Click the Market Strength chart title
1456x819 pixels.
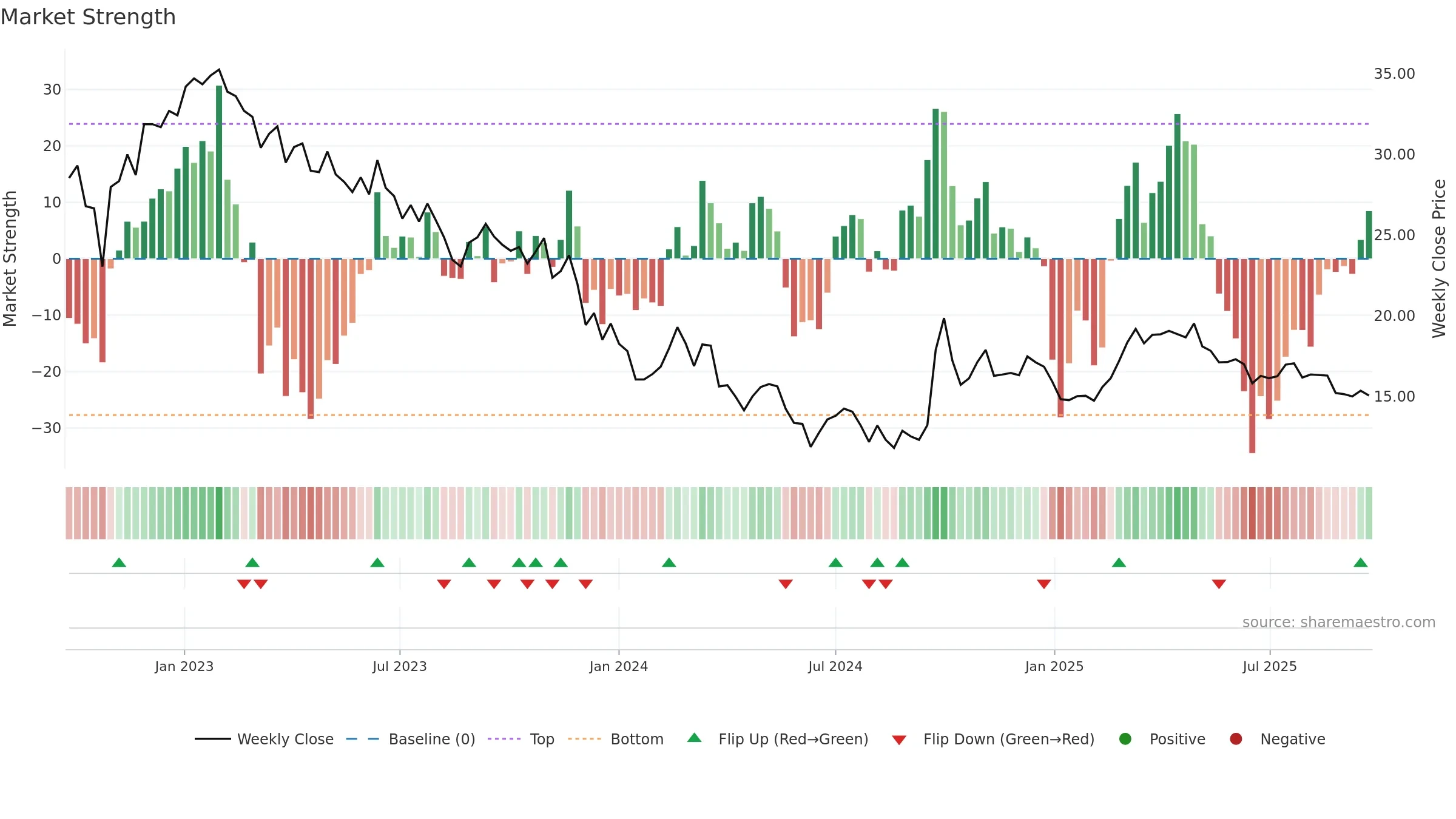coord(88,17)
